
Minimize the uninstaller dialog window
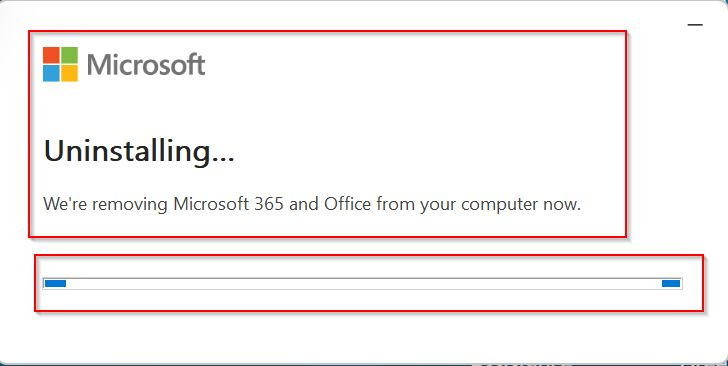pyautogui.click(x=695, y=24)
